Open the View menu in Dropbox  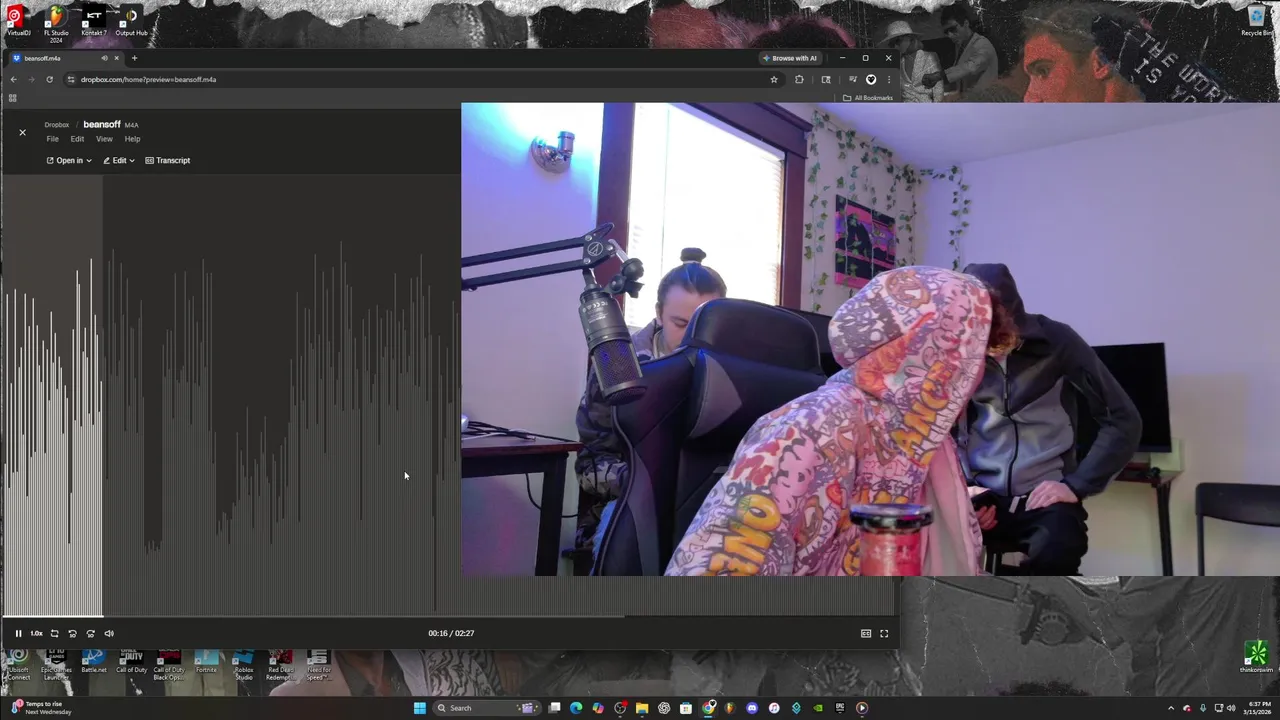(x=104, y=139)
